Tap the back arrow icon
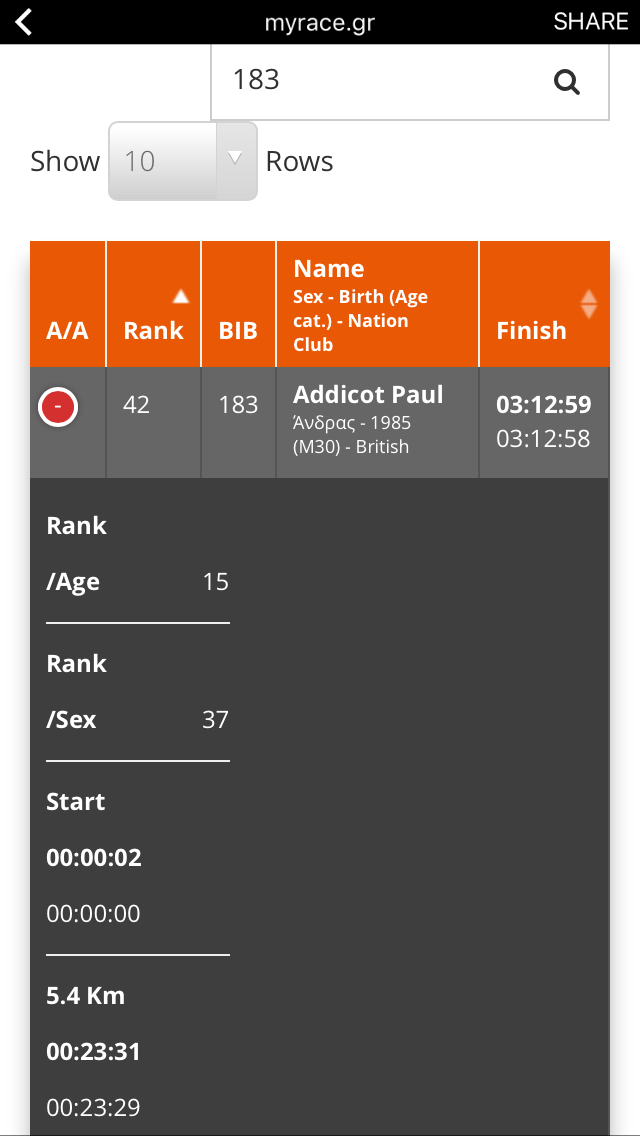 (24, 22)
